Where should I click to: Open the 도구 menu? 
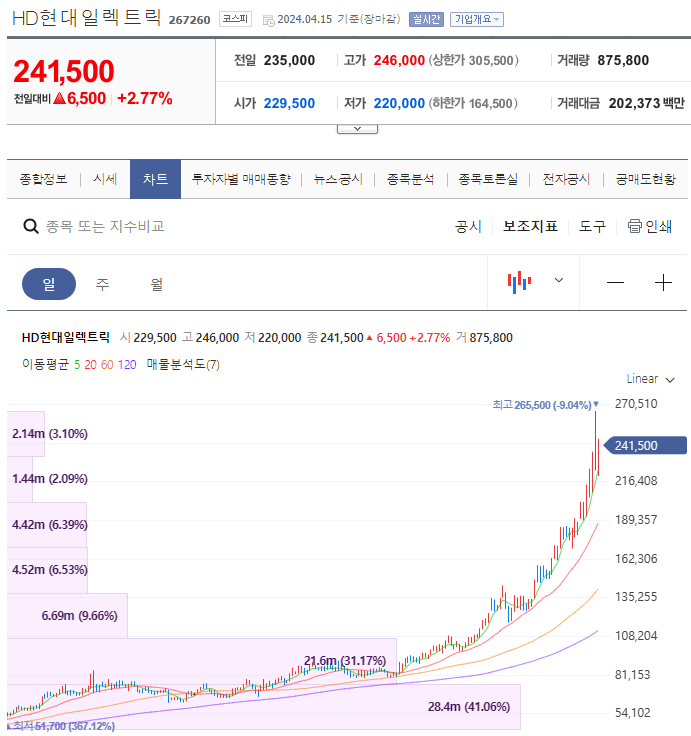click(x=592, y=227)
